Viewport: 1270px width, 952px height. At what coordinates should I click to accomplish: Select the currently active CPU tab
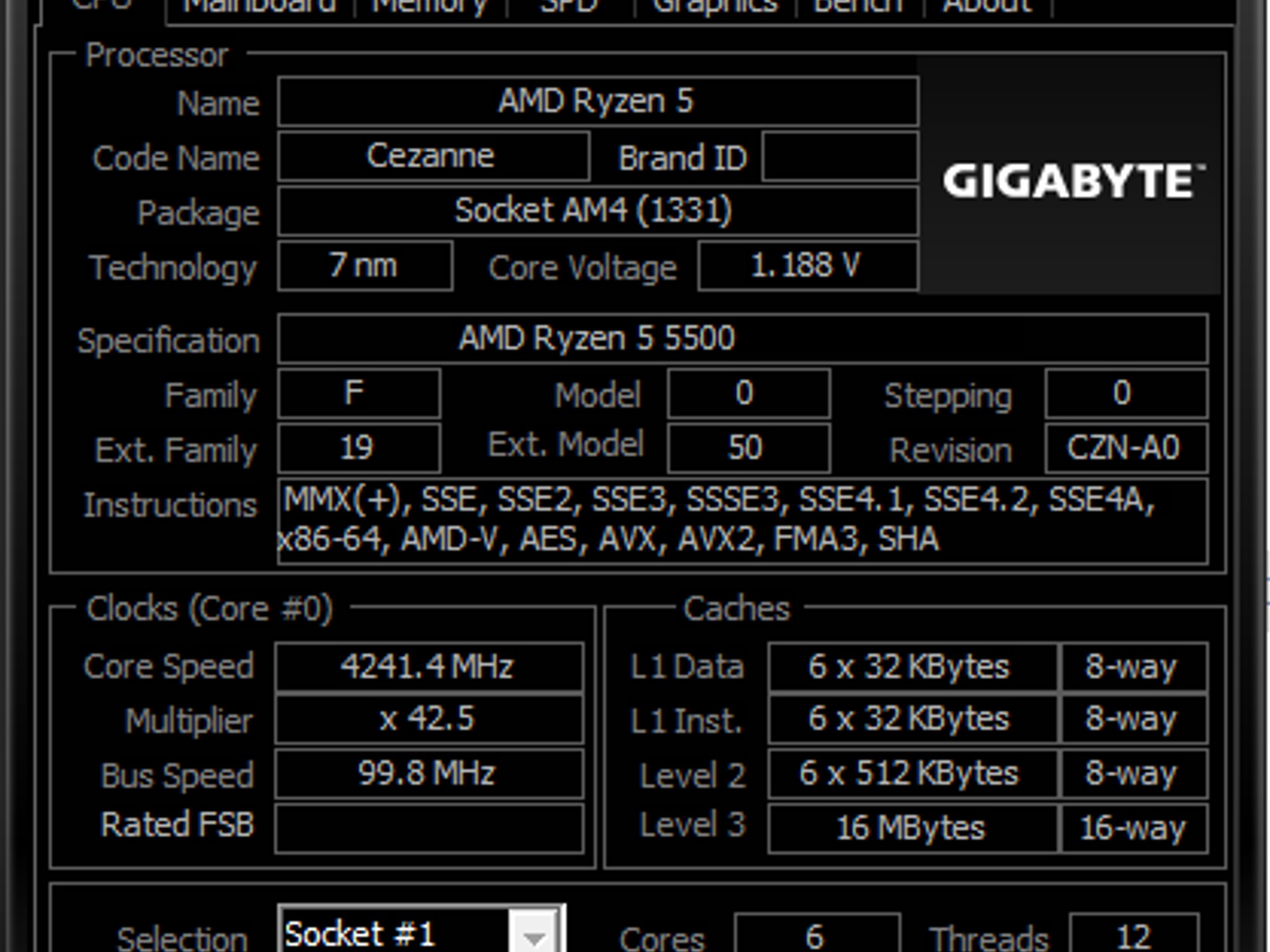(102, 6)
